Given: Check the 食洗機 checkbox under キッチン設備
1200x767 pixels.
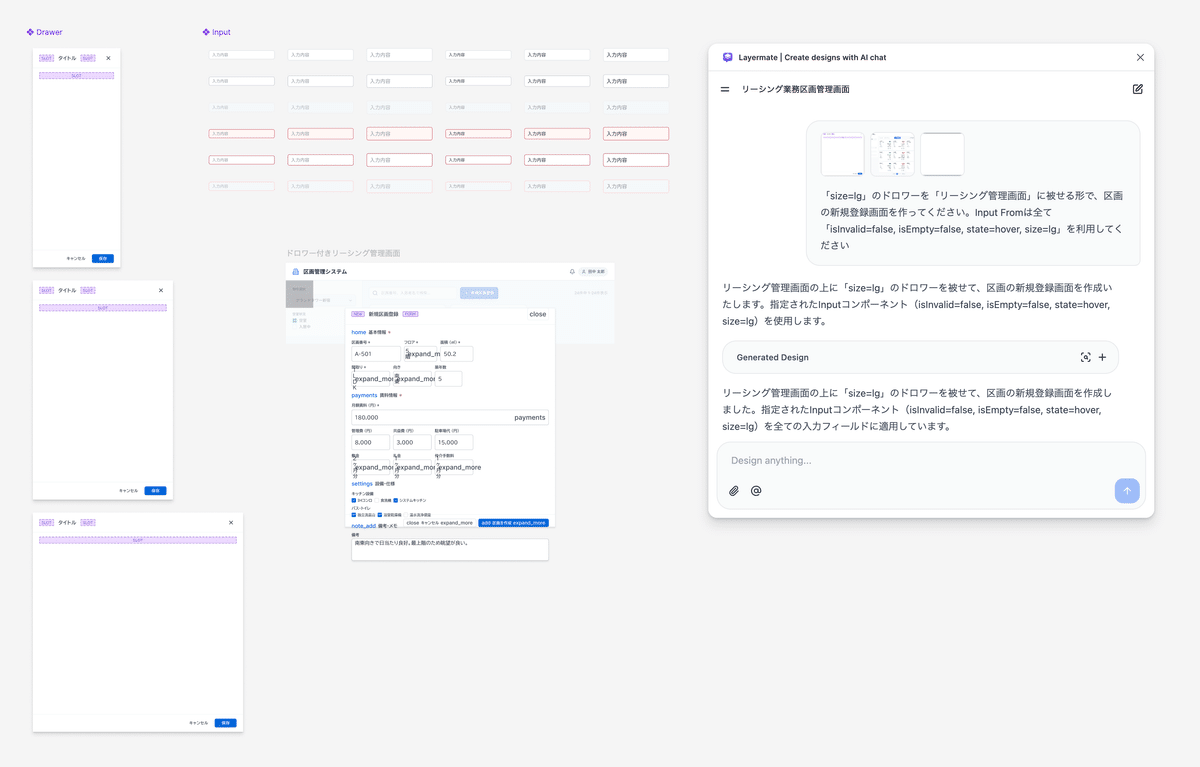Looking at the screenshot, I should click(x=377, y=500).
